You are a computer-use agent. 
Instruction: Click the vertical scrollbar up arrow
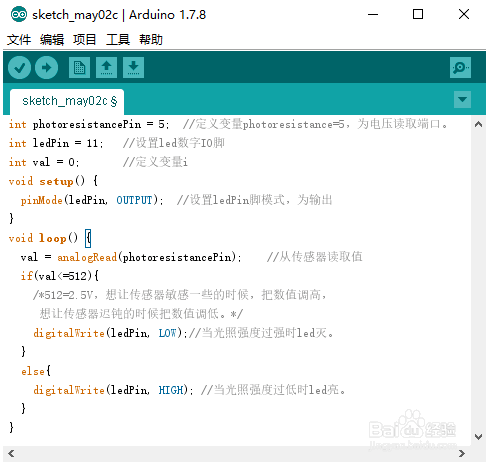pos(478,124)
